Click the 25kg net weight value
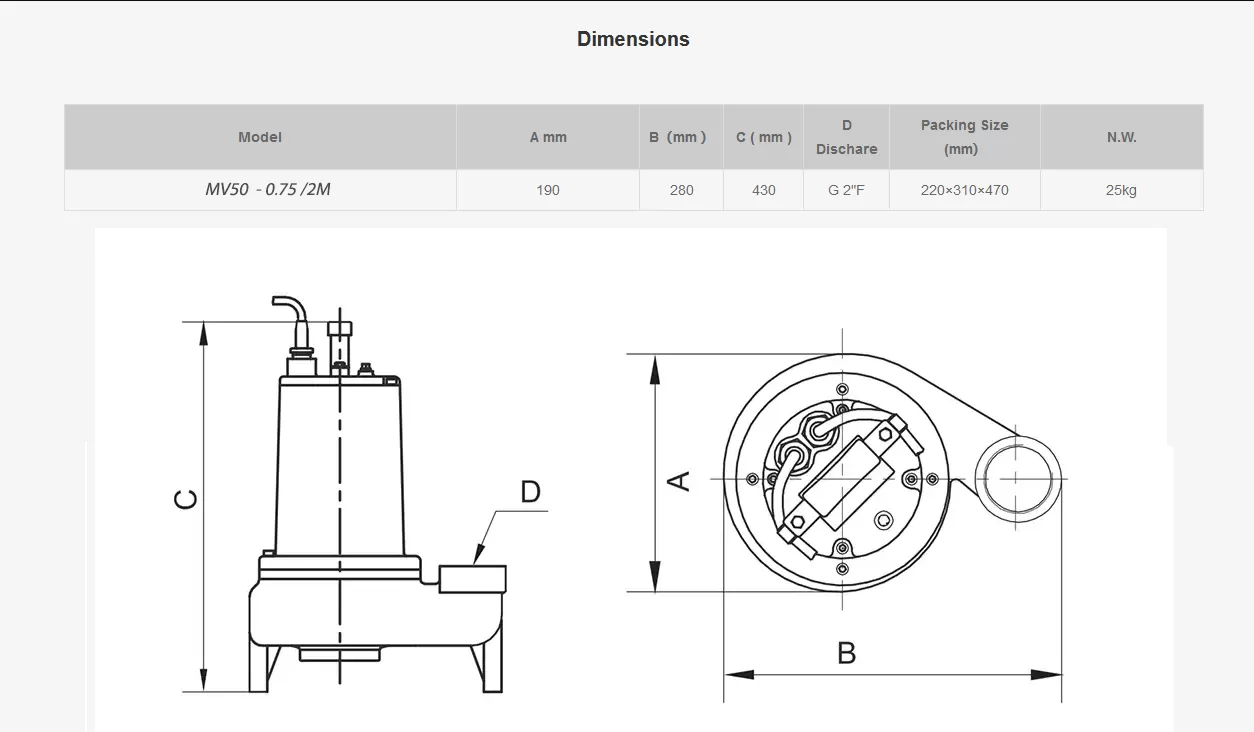The height and width of the screenshot is (732, 1254). pos(1121,189)
